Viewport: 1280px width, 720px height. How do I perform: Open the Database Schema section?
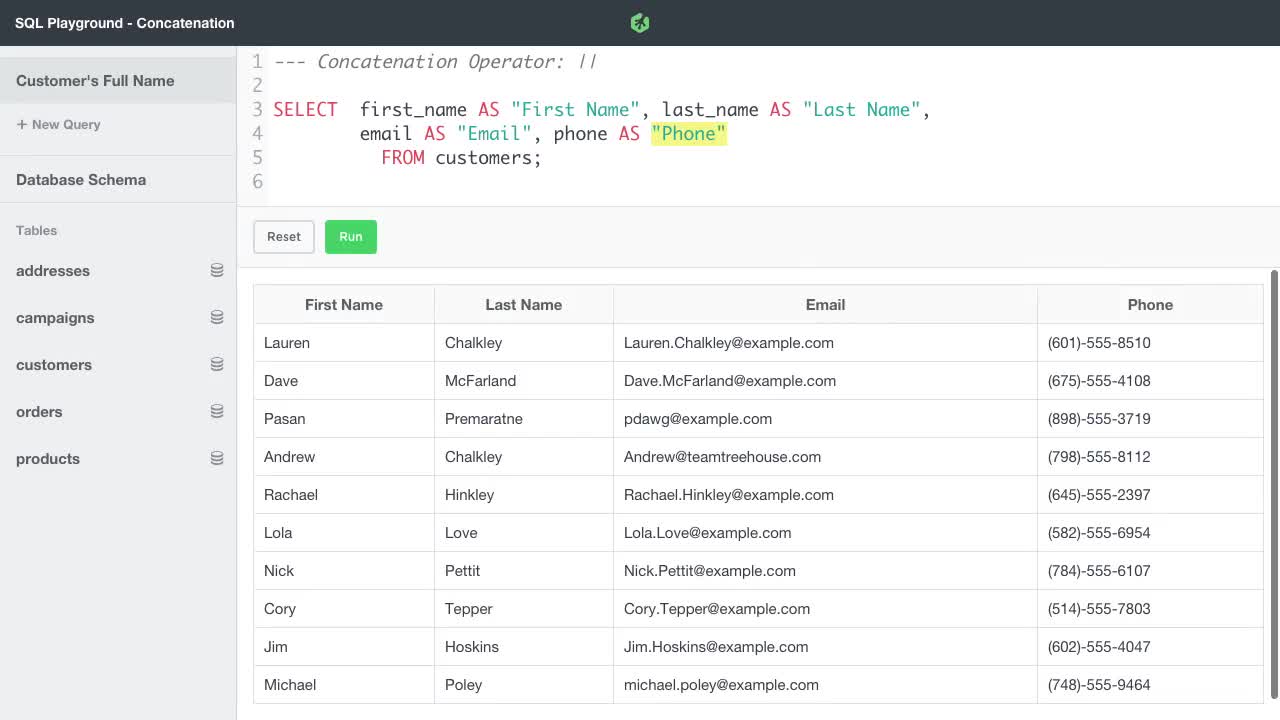[81, 180]
